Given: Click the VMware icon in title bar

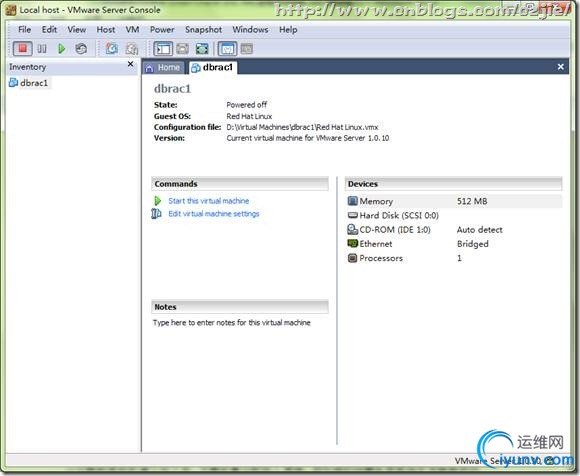Looking at the screenshot, I should (11, 10).
